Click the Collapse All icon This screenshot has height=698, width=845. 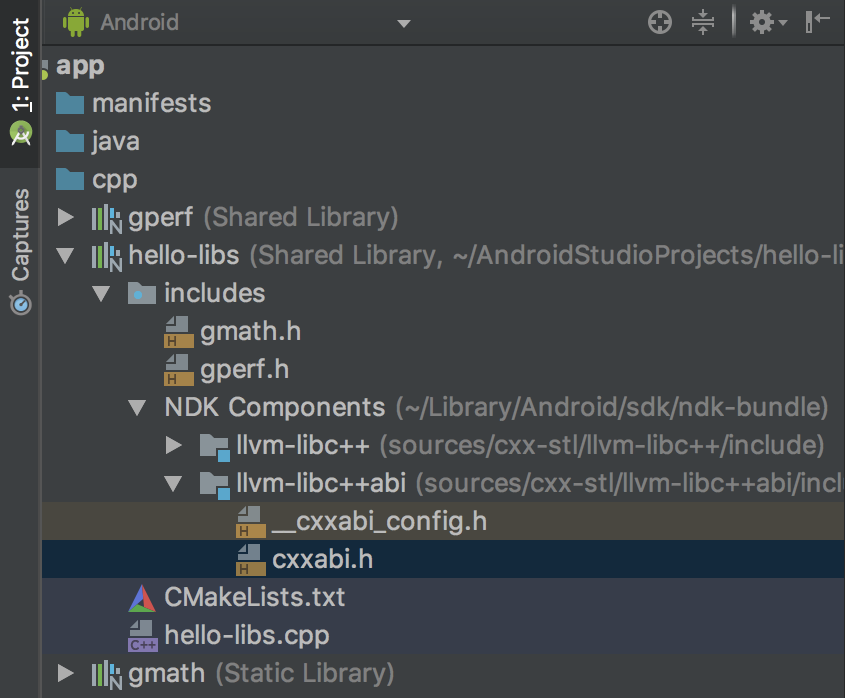coord(703,23)
